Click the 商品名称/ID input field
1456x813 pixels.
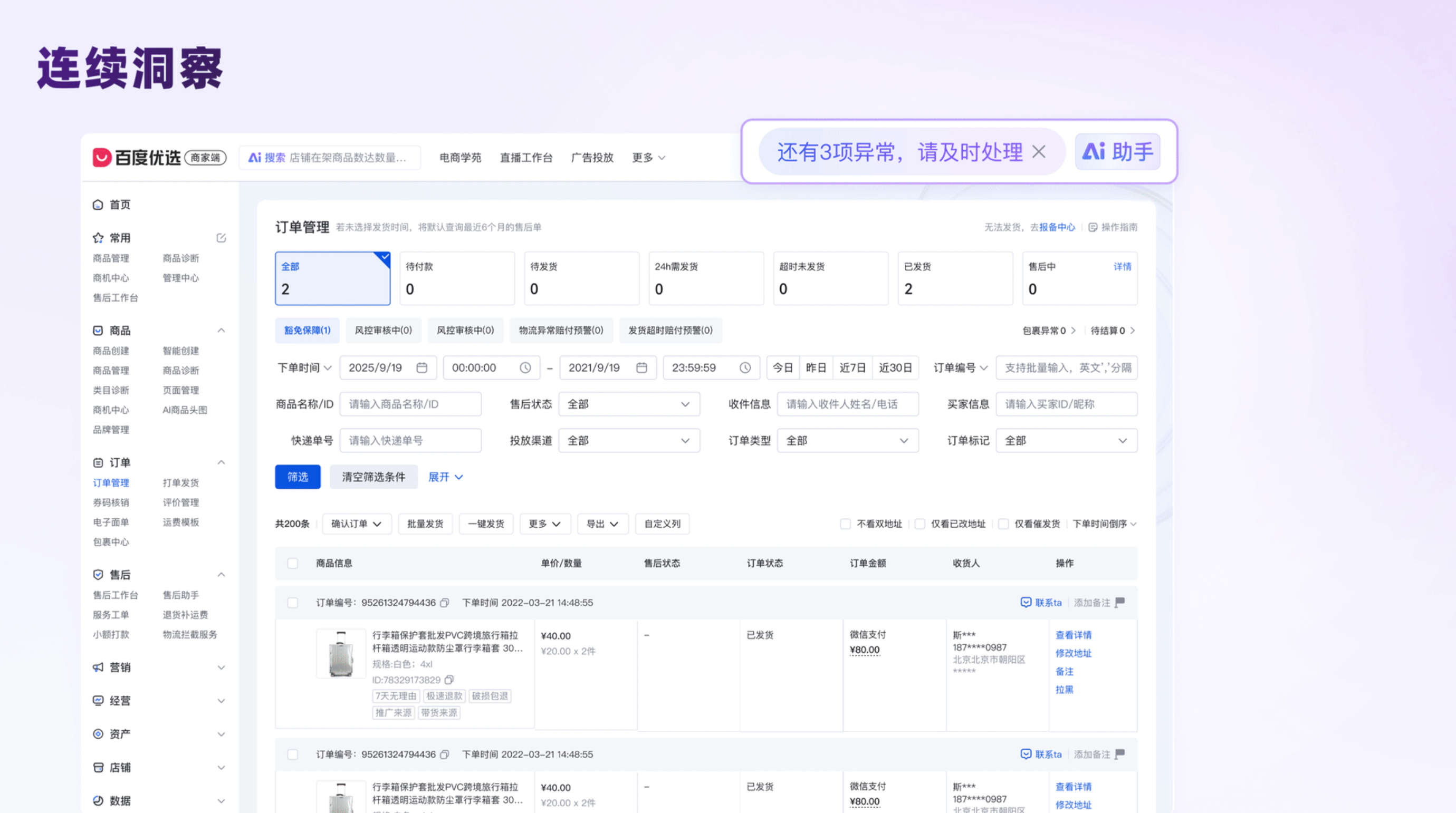(x=410, y=404)
